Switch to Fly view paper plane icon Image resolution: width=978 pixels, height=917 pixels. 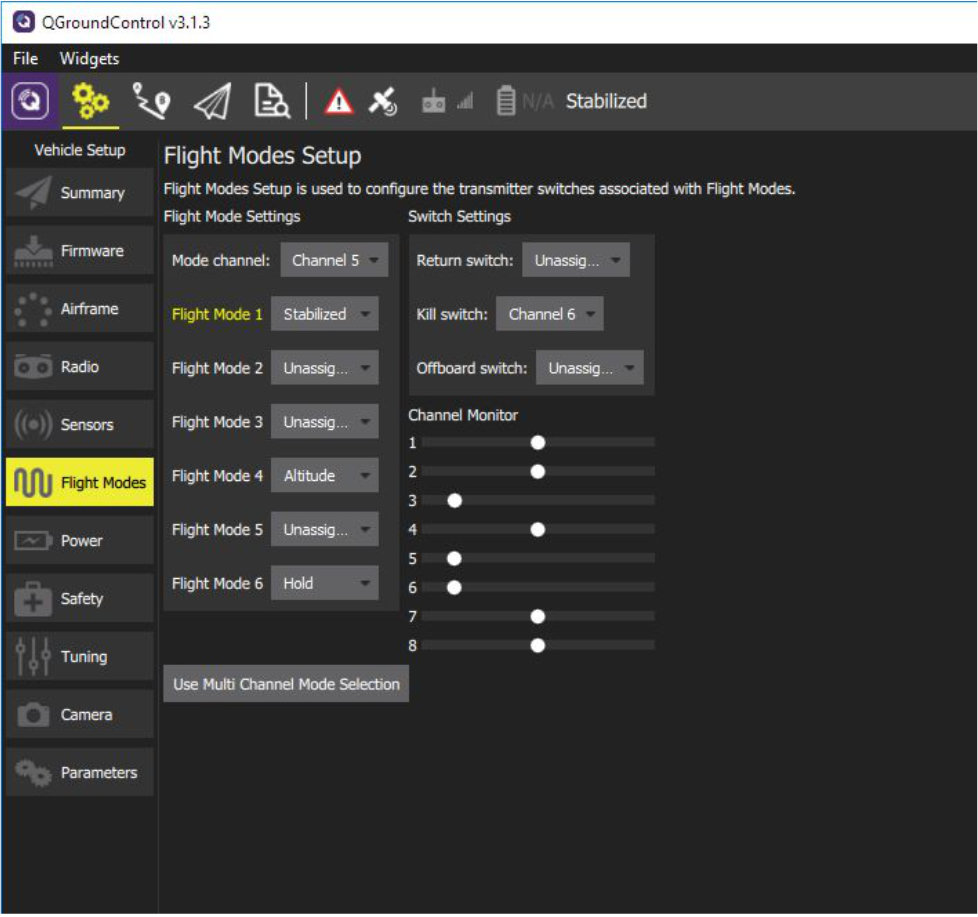[x=212, y=101]
